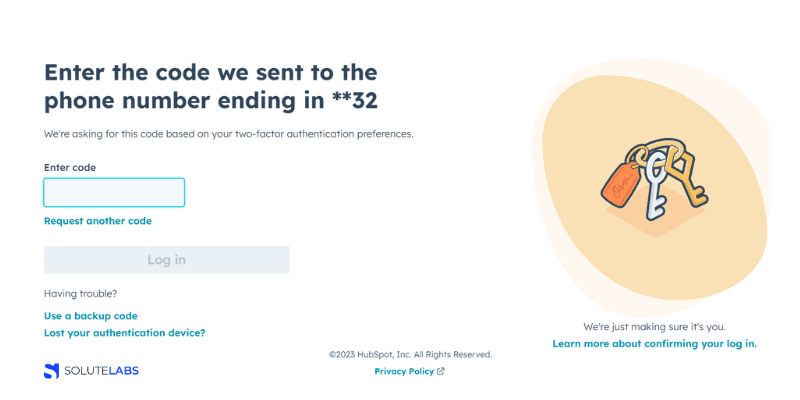The height and width of the screenshot is (400, 800).
Task: Click the beige oval illustration background
Action: click(x=570, y=260)
